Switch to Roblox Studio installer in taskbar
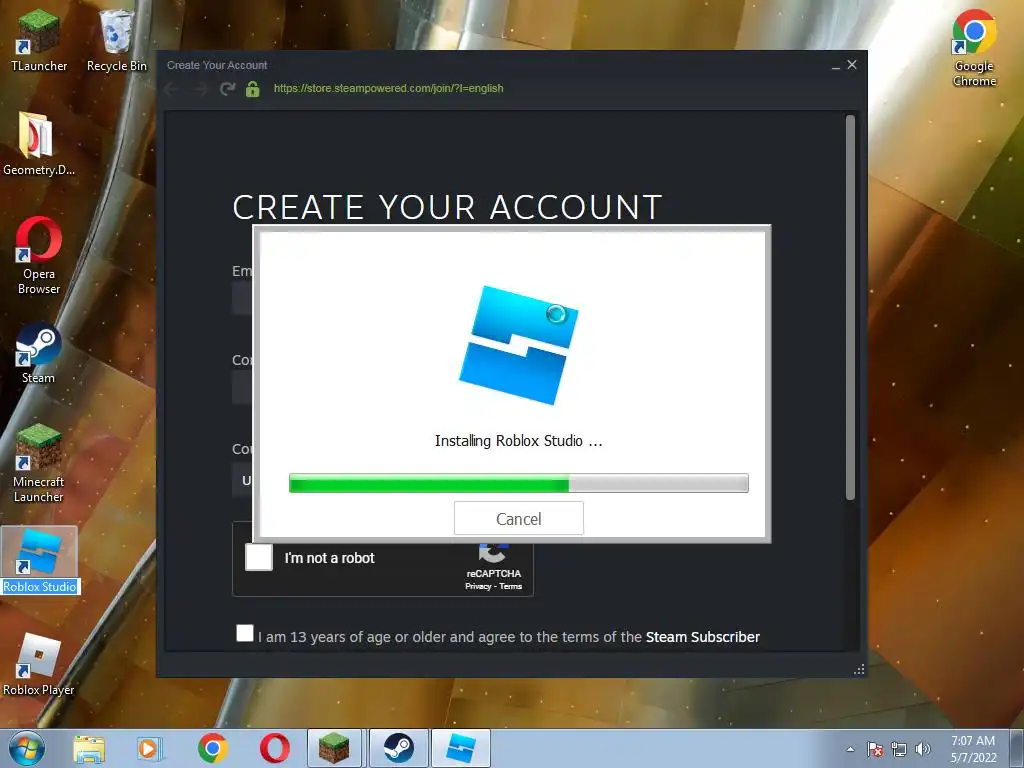The width and height of the screenshot is (1024, 768). click(460, 748)
